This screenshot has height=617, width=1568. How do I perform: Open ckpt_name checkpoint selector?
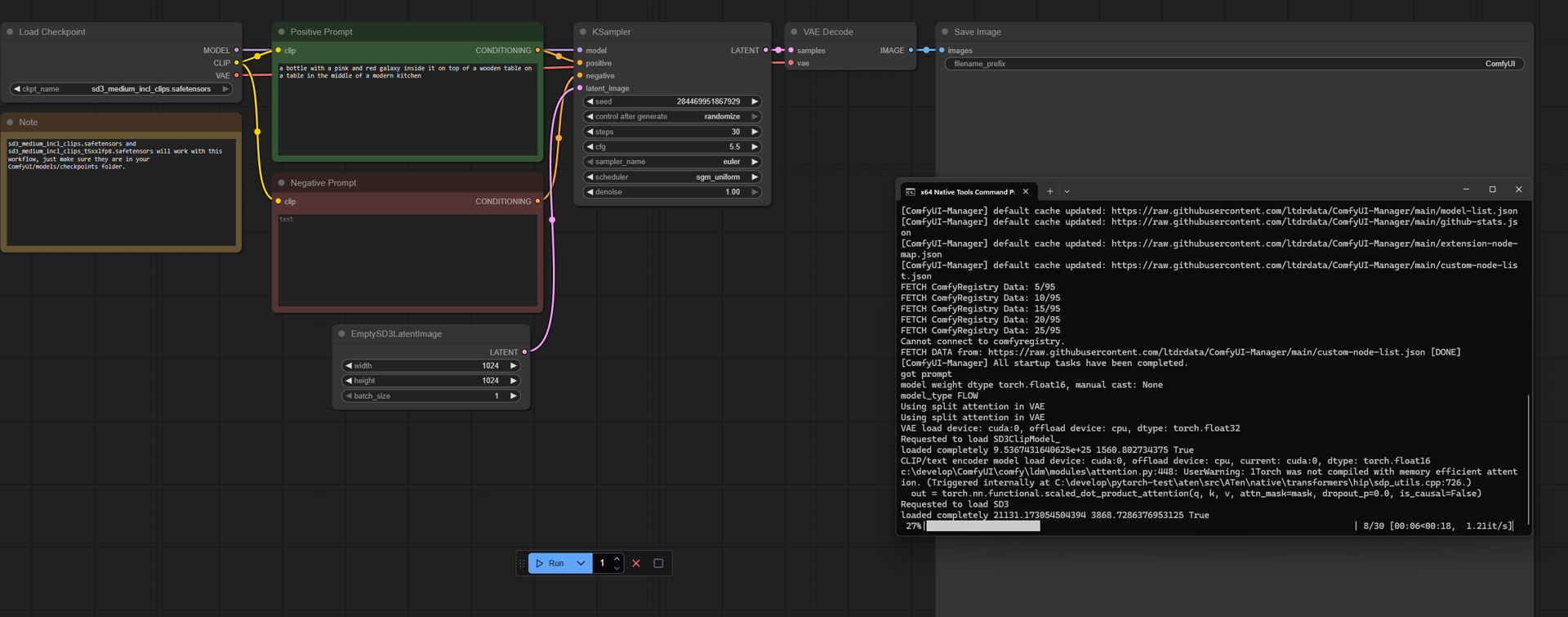pos(122,89)
